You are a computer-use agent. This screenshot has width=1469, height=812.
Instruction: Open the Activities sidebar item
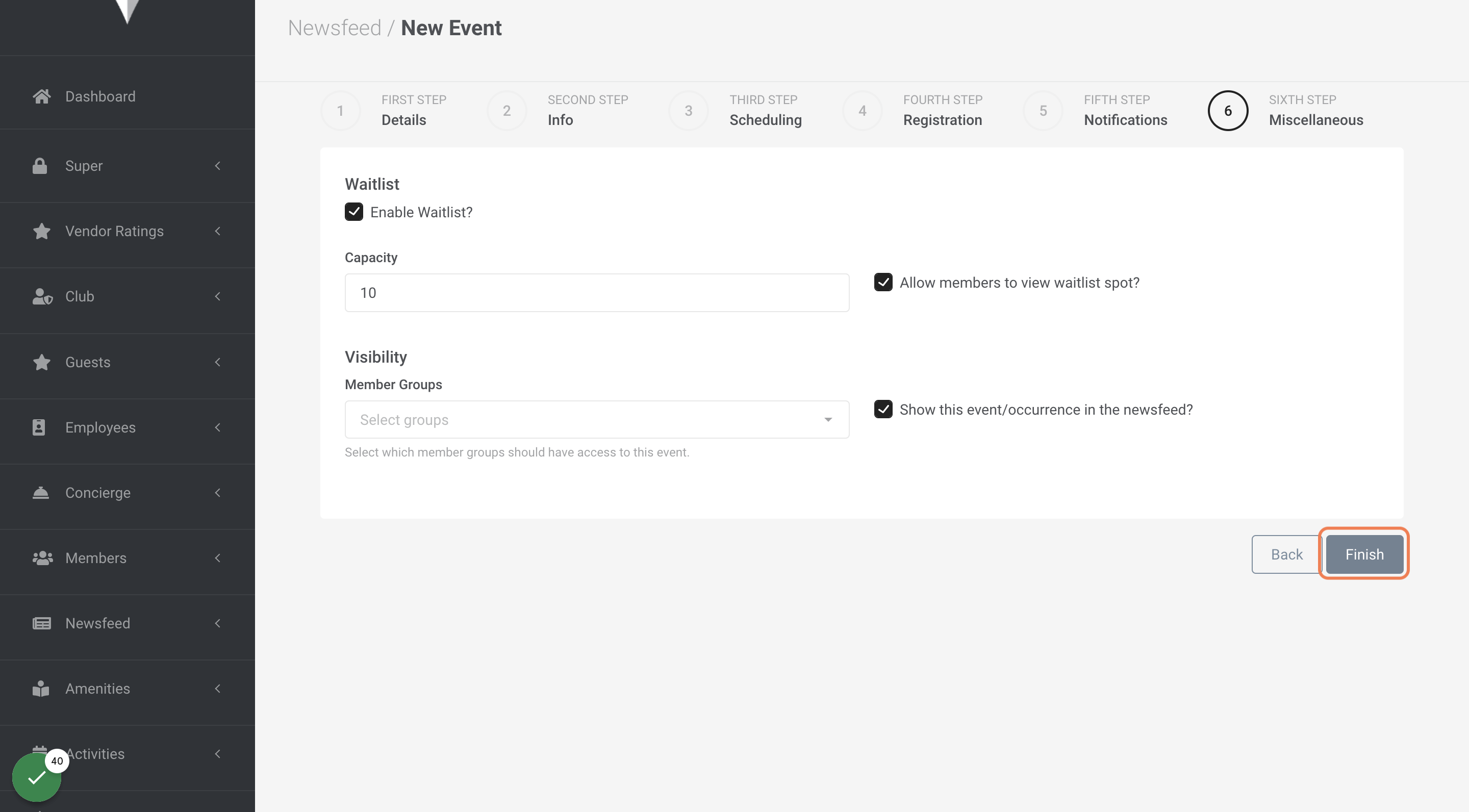click(127, 754)
